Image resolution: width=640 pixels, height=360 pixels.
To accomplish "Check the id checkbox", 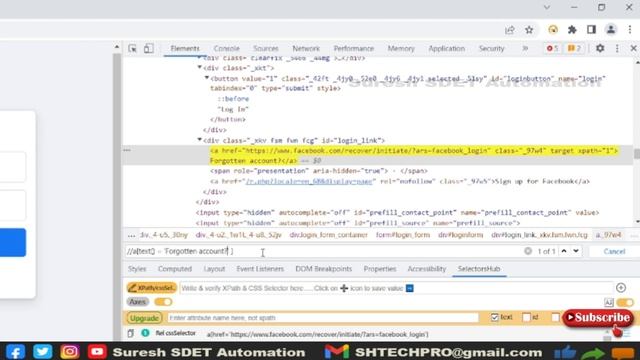I will tap(526, 317).
